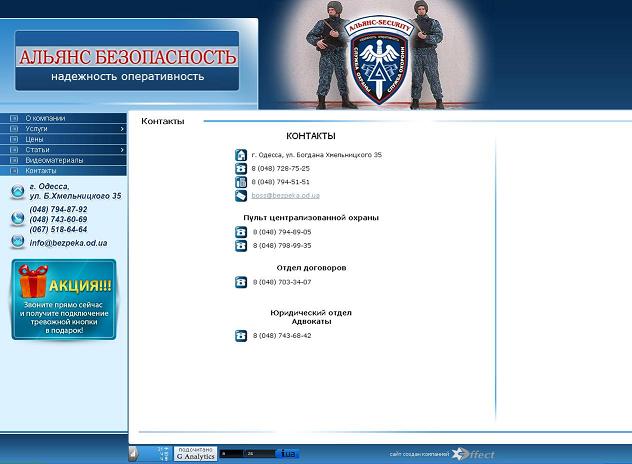Click sidebar phone (067) 518-64-64
Screen dimensions: 632x464
[x=58, y=229]
